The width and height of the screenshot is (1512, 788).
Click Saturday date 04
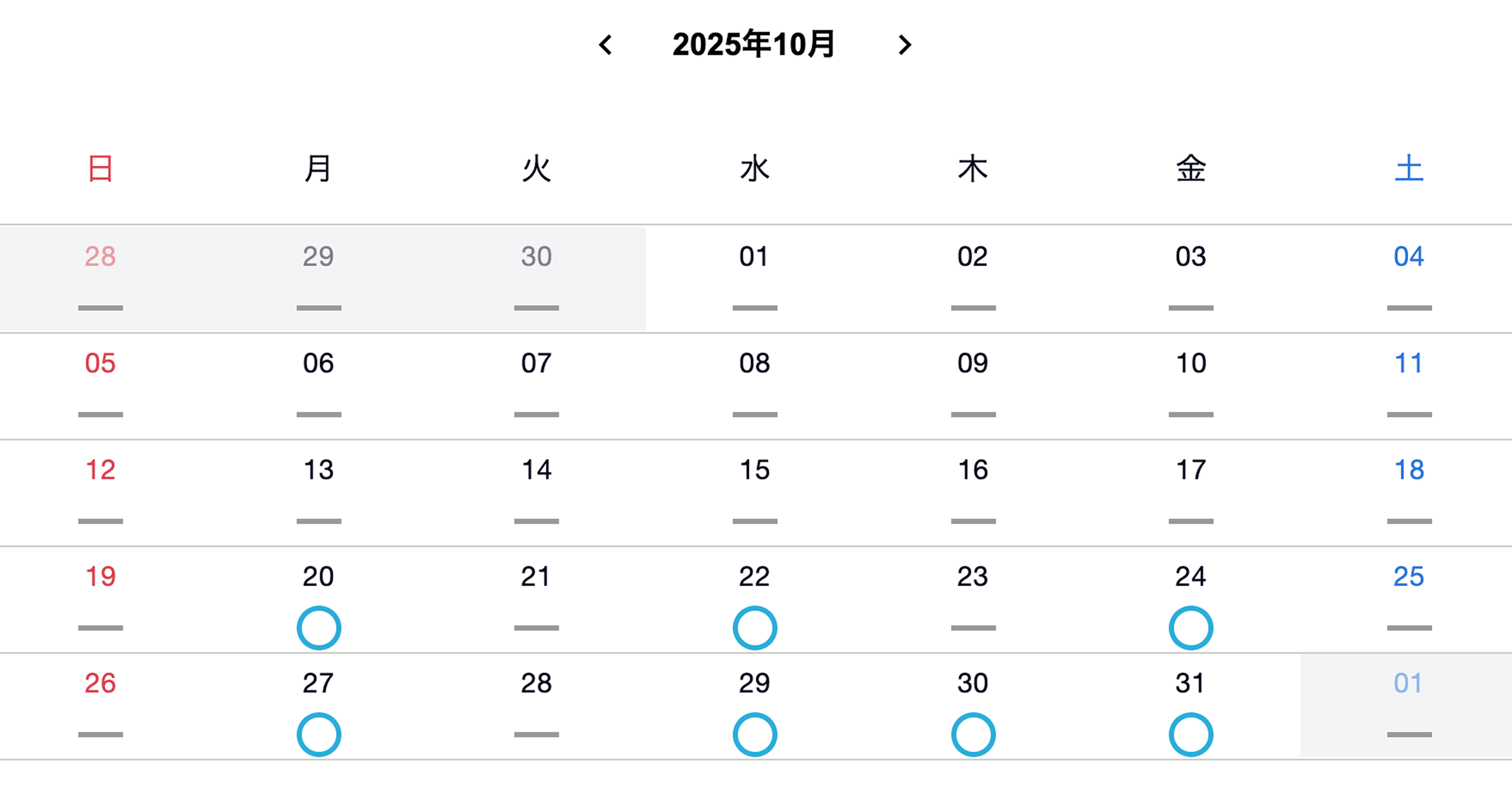tap(1409, 257)
